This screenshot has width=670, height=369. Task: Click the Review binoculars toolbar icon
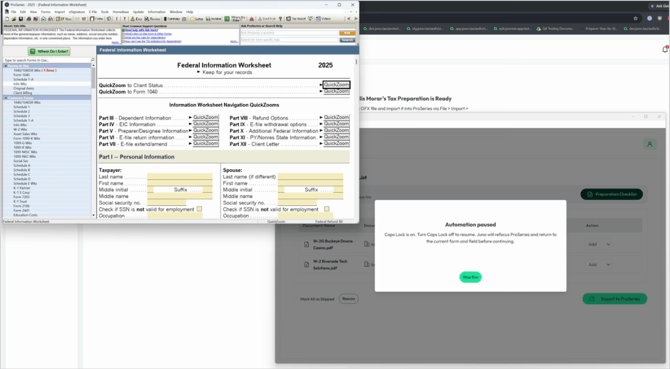pos(153,19)
